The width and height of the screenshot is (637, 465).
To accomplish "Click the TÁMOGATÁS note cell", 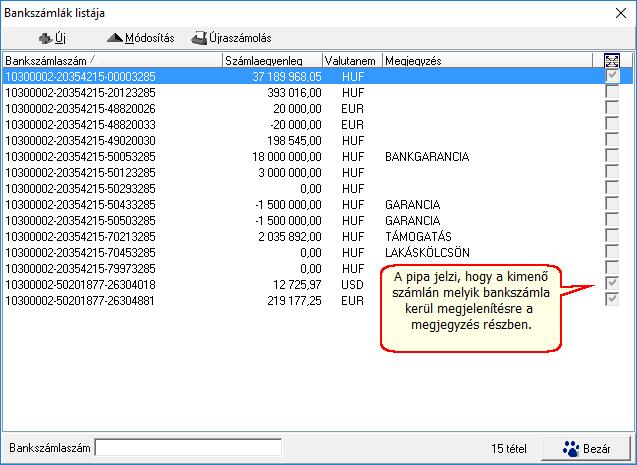I will [x=418, y=236].
